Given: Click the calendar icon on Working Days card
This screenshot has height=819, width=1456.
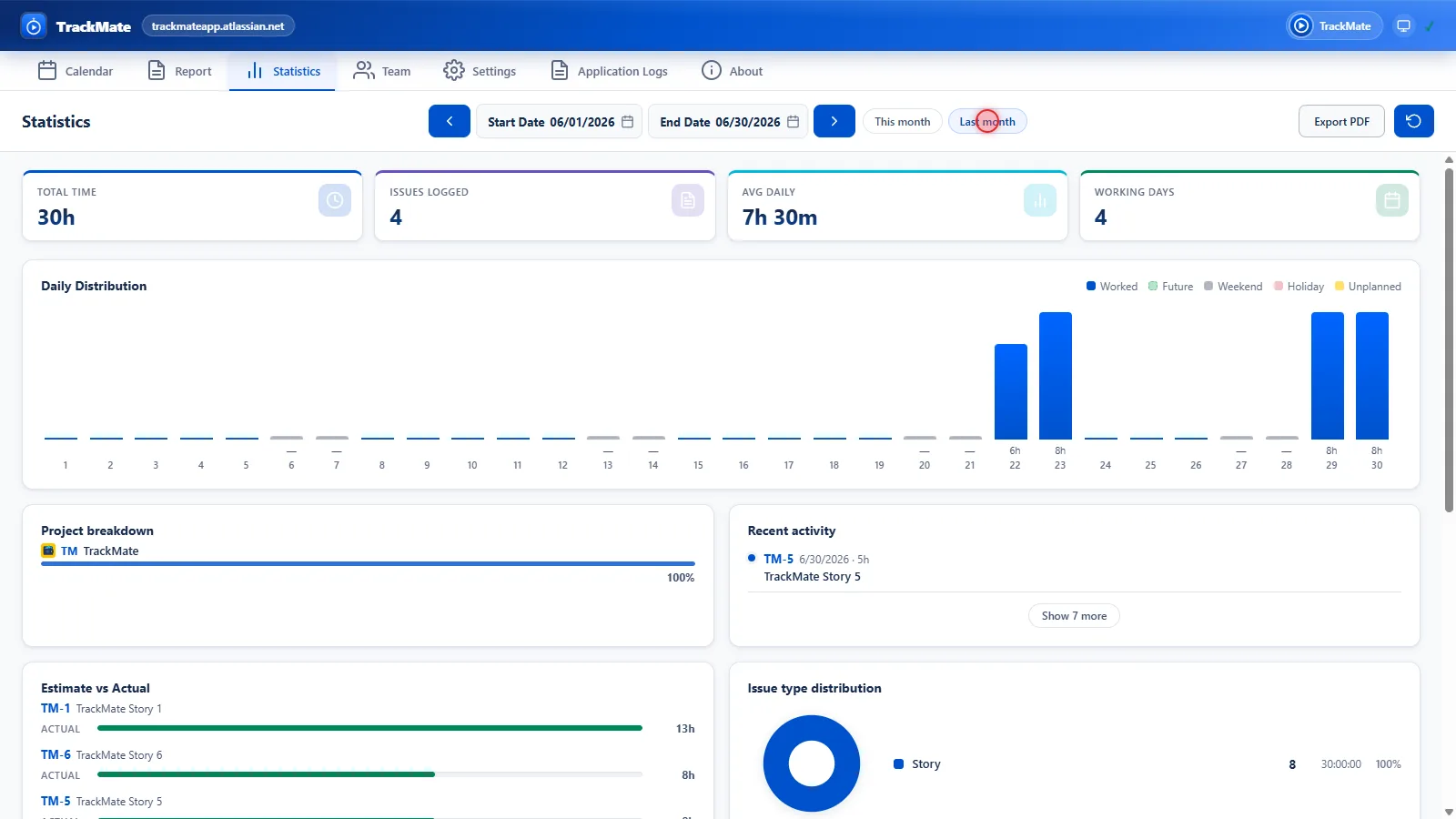Looking at the screenshot, I should (x=1392, y=200).
